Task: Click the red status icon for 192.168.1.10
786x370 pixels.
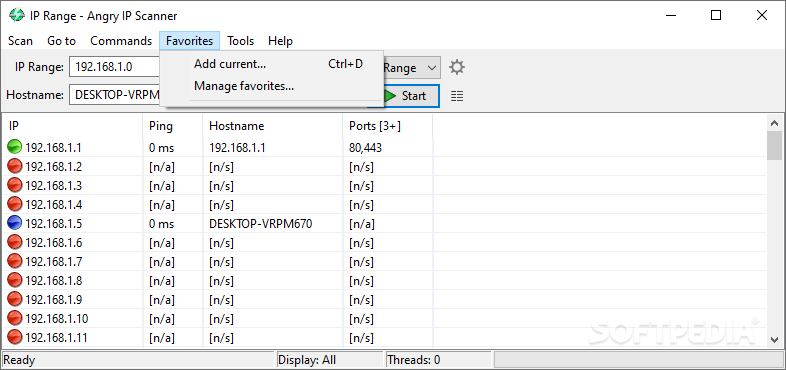Action: pyautogui.click(x=15, y=319)
